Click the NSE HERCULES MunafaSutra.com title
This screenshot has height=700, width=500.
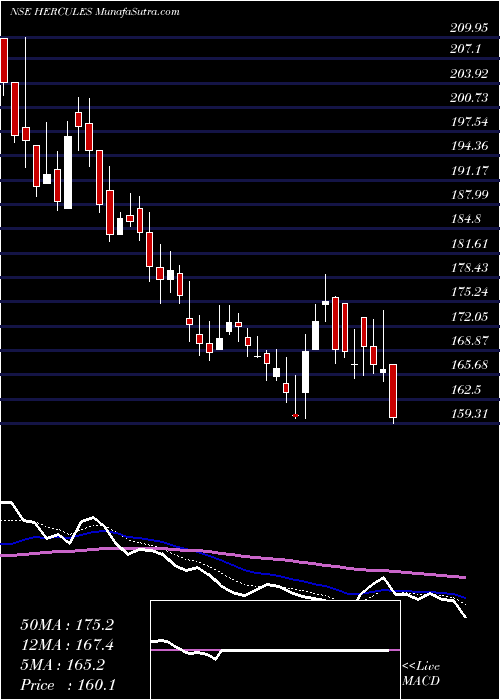95,12
